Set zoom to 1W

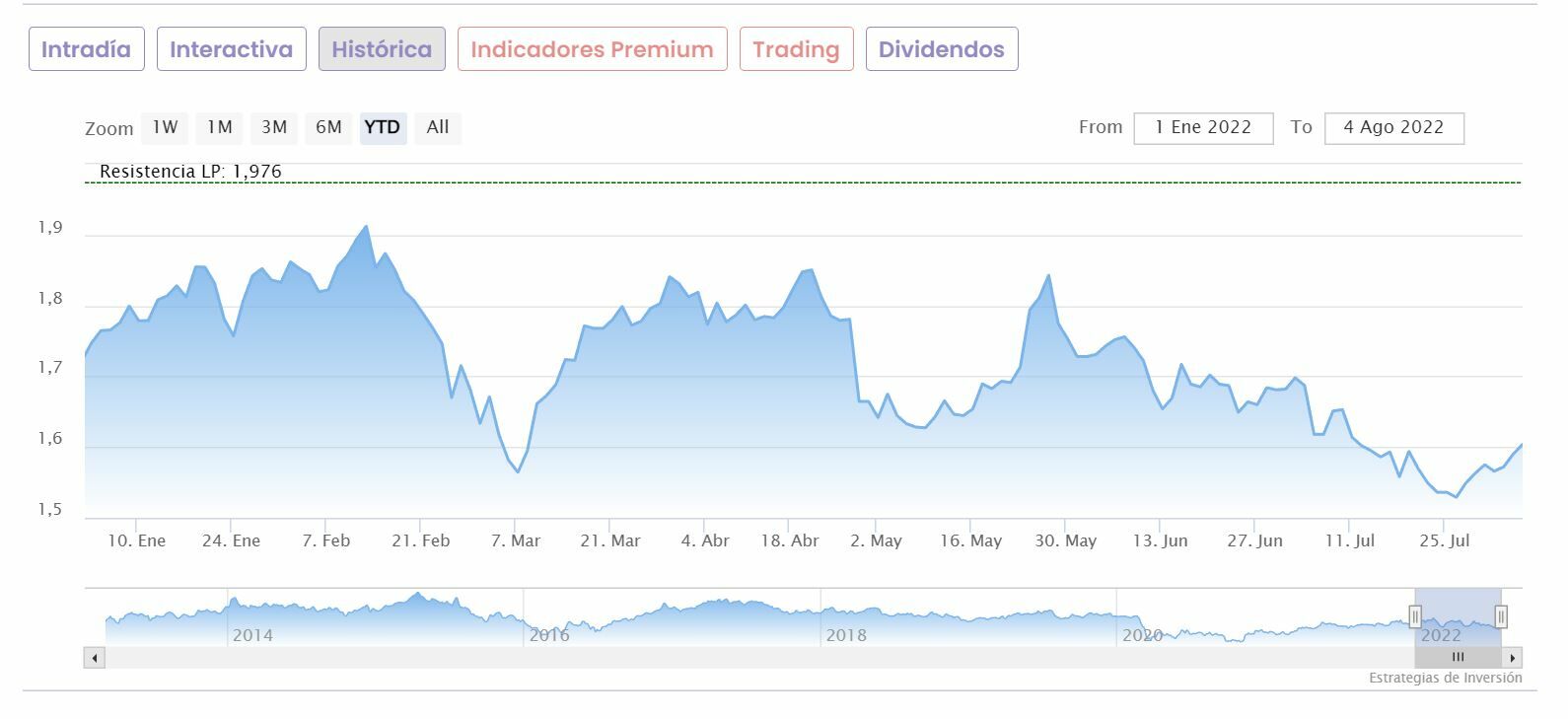pos(165,127)
